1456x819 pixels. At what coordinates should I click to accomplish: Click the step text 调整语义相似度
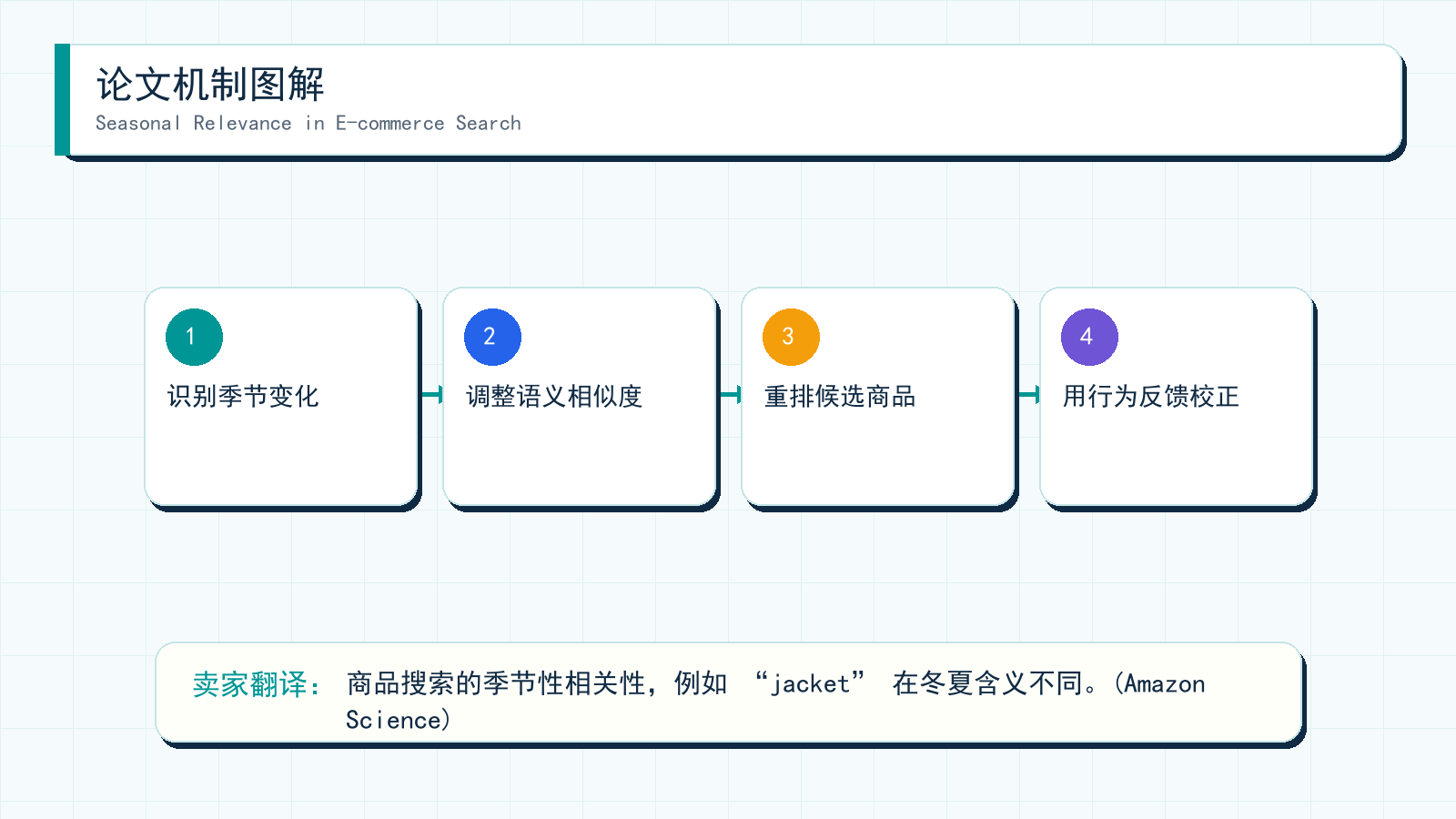pos(554,396)
